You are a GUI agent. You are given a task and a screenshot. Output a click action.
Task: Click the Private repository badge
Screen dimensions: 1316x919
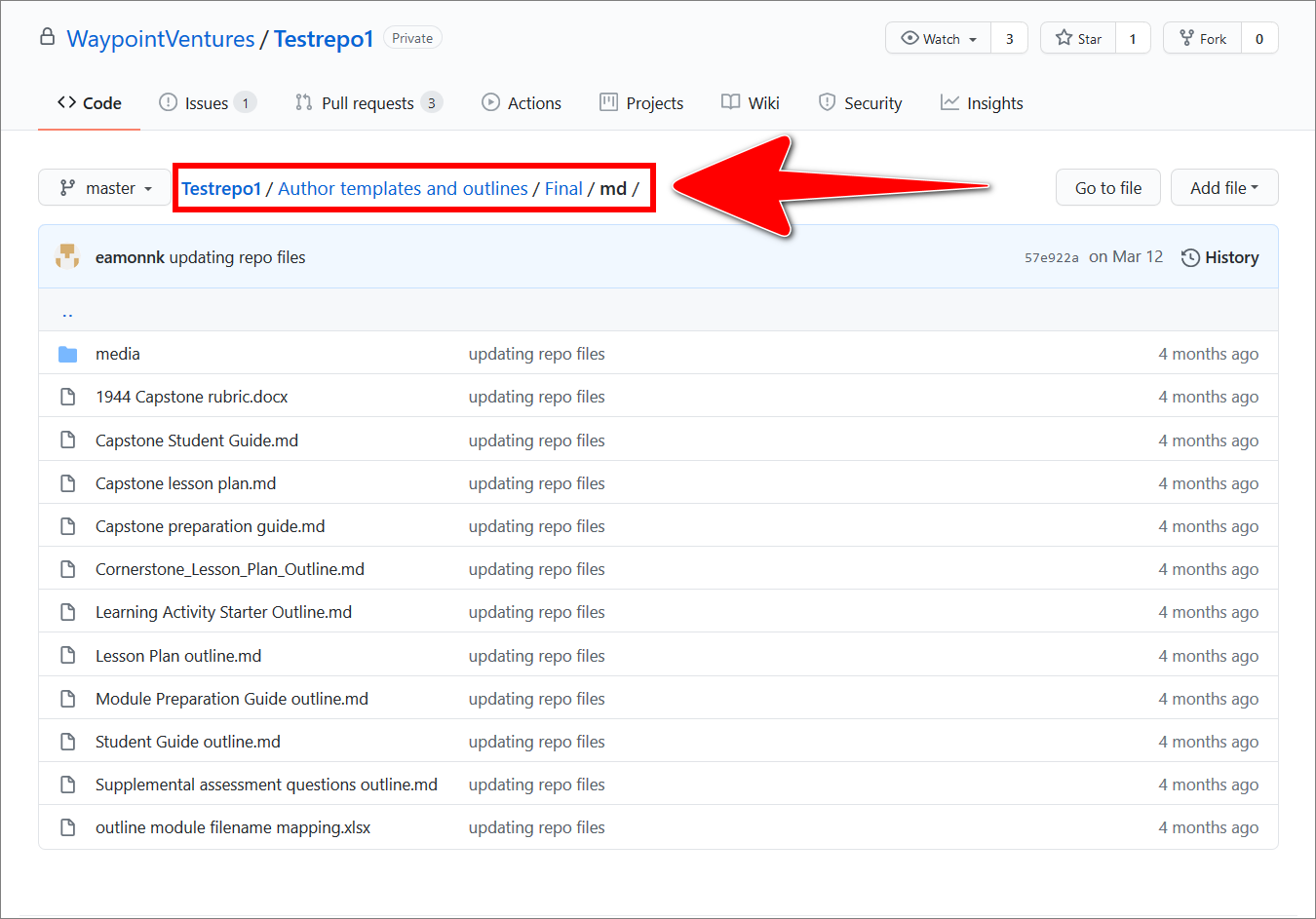point(412,38)
